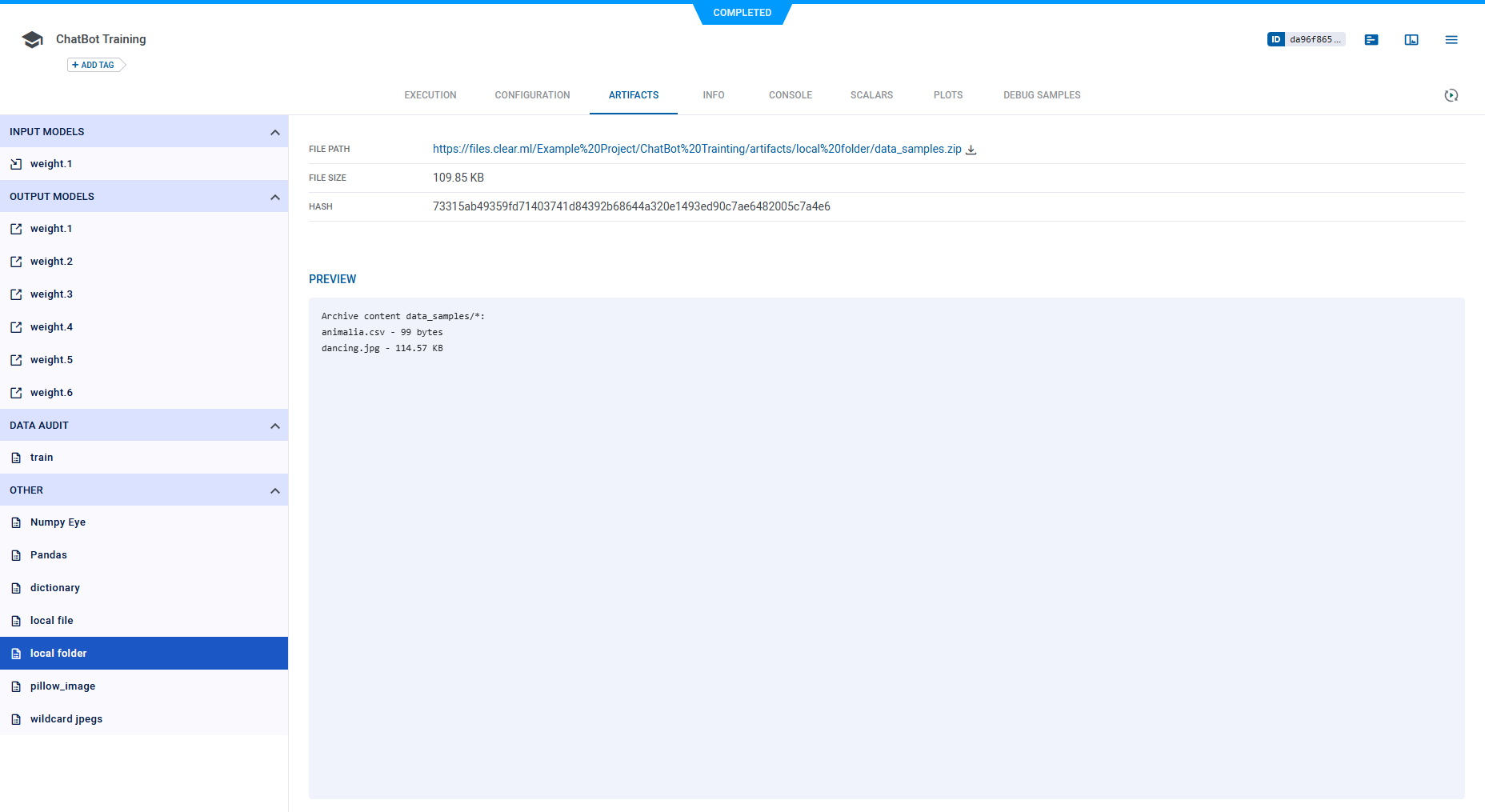
Task: Download data_samples.zip via the download icon
Action: [971, 150]
